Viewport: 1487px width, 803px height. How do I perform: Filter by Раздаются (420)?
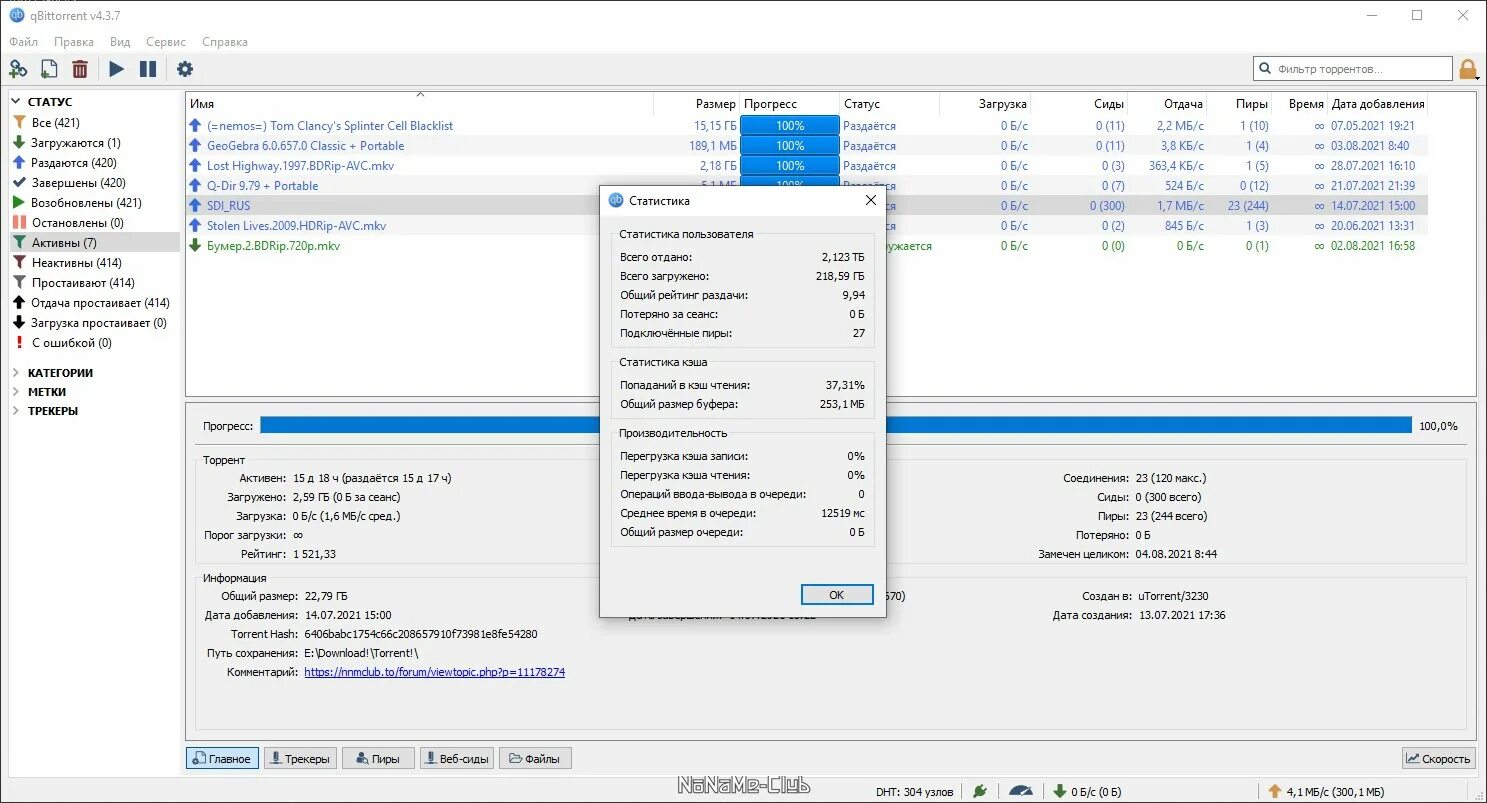point(94,163)
